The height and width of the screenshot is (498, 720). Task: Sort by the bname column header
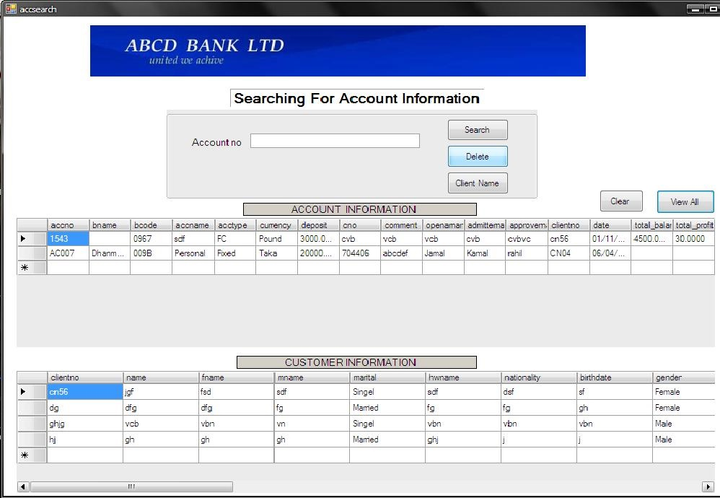coord(110,225)
